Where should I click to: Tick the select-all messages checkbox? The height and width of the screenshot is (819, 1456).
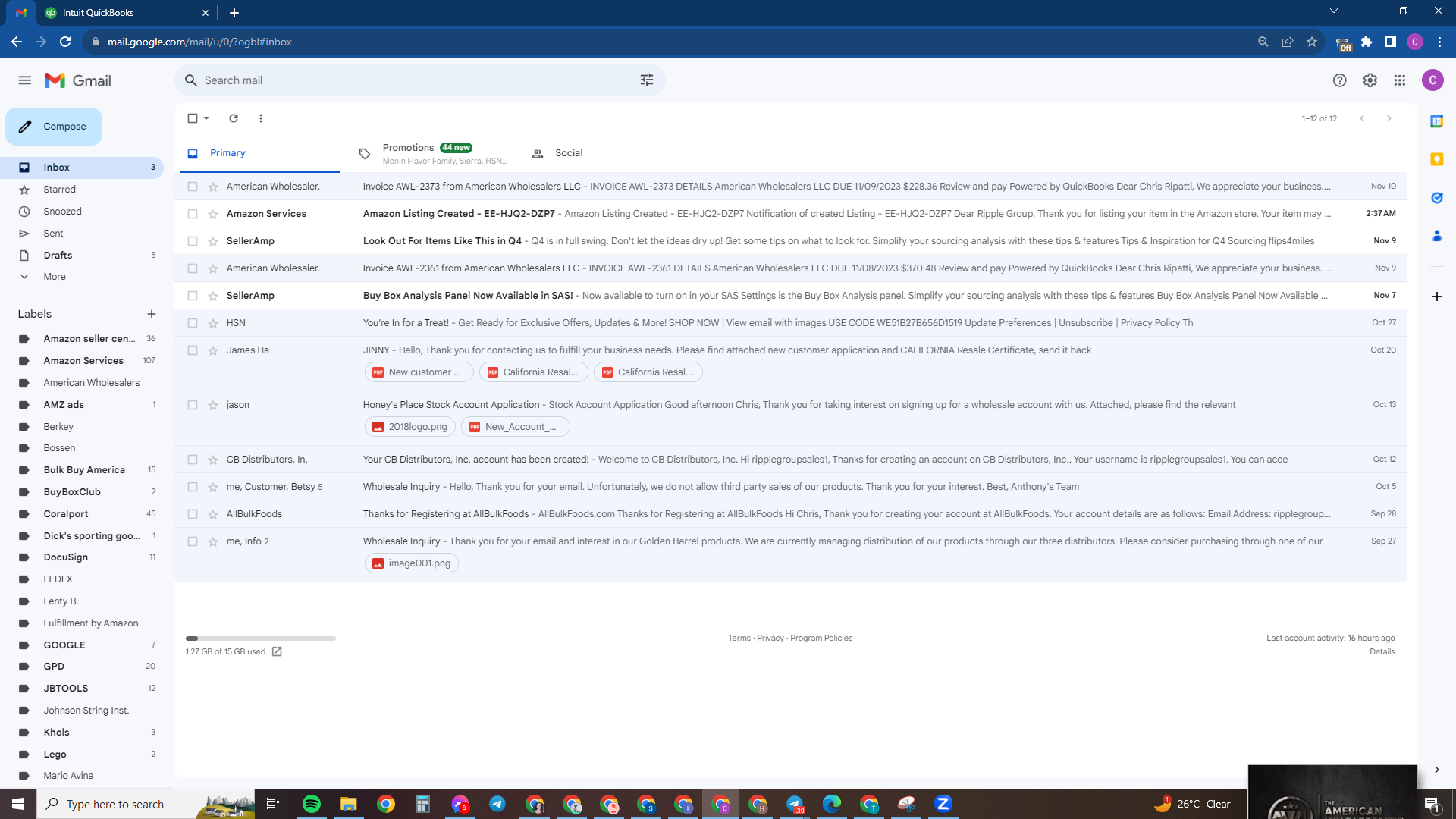[x=193, y=118]
